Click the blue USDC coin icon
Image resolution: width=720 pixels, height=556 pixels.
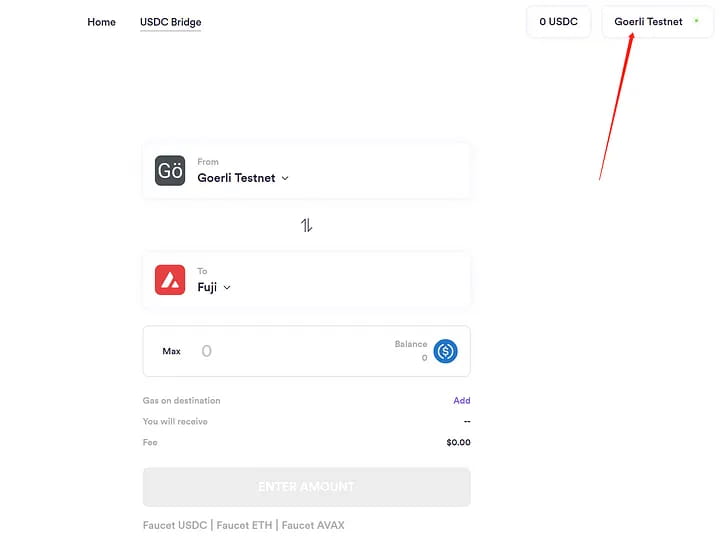445,351
